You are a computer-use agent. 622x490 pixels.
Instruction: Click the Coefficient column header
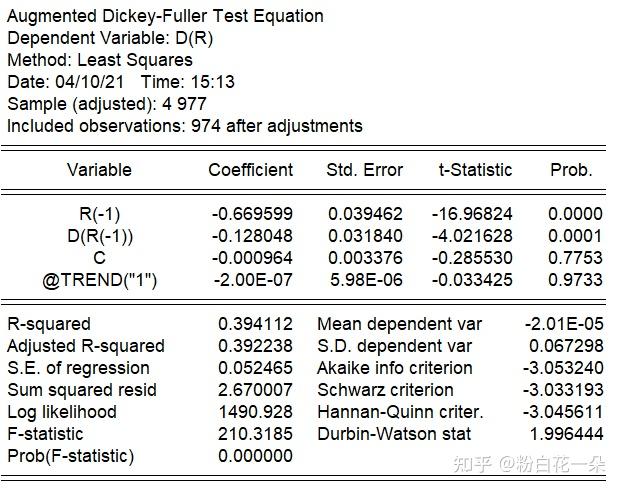click(251, 170)
